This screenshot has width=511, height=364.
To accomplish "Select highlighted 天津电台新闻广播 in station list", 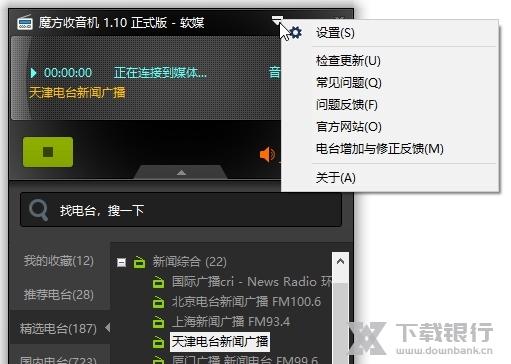I will coord(220,342).
